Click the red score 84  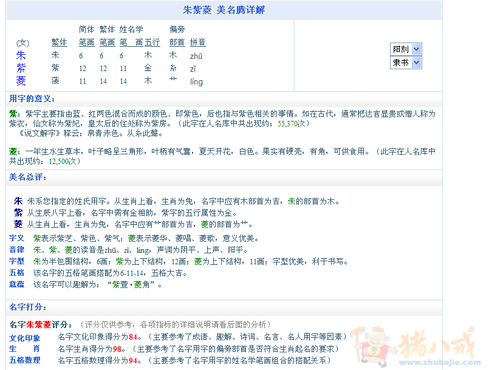(133, 337)
